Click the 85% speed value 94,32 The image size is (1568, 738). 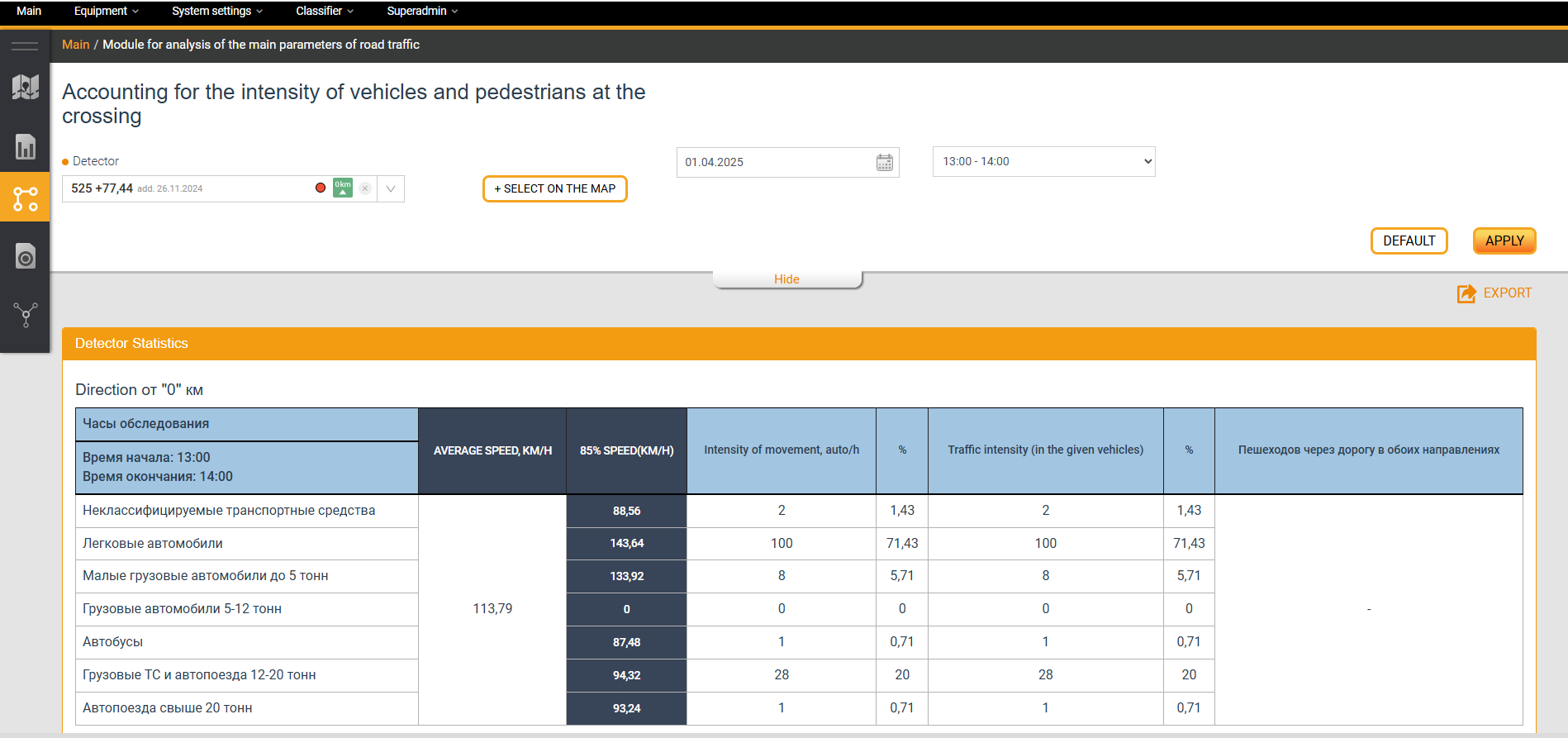(x=627, y=676)
